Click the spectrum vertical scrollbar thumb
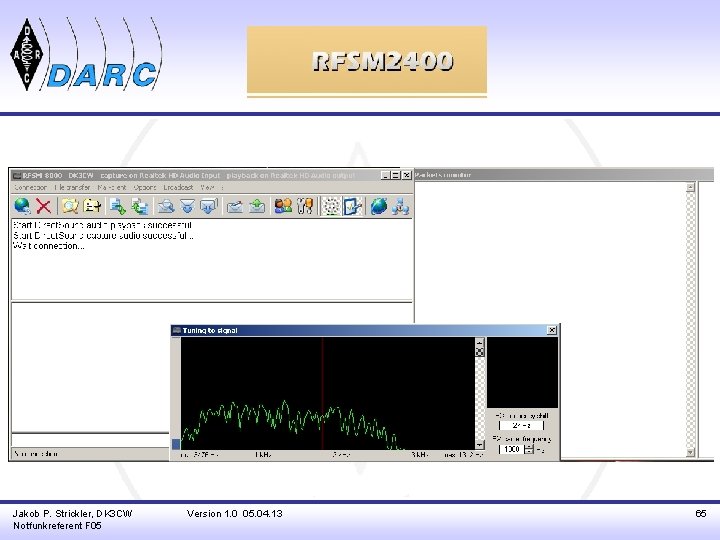The height and width of the screenshot is (540, 720). 479,352
